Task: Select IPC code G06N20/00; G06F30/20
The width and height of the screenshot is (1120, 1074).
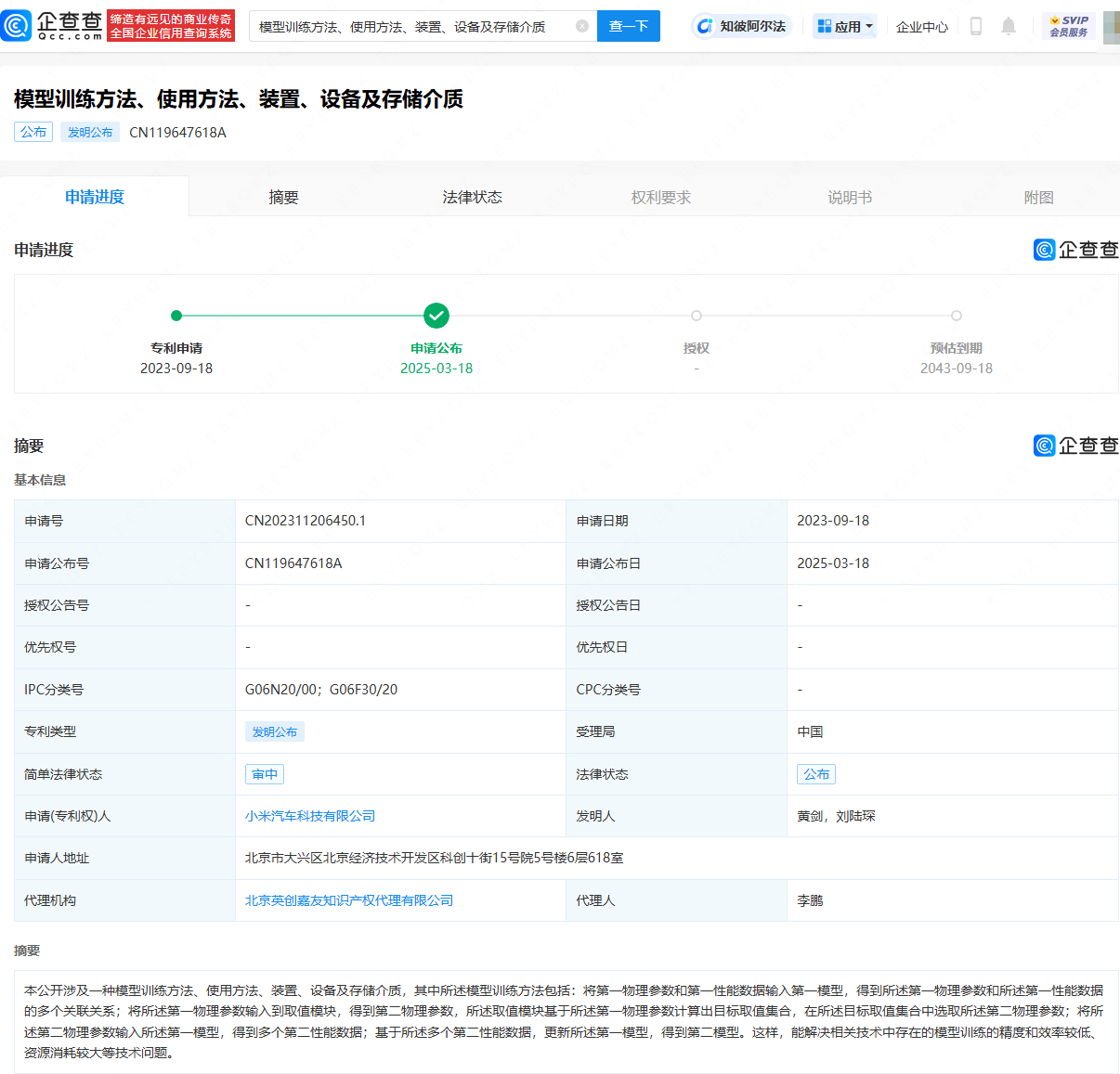Action: (x=321, y=690)
